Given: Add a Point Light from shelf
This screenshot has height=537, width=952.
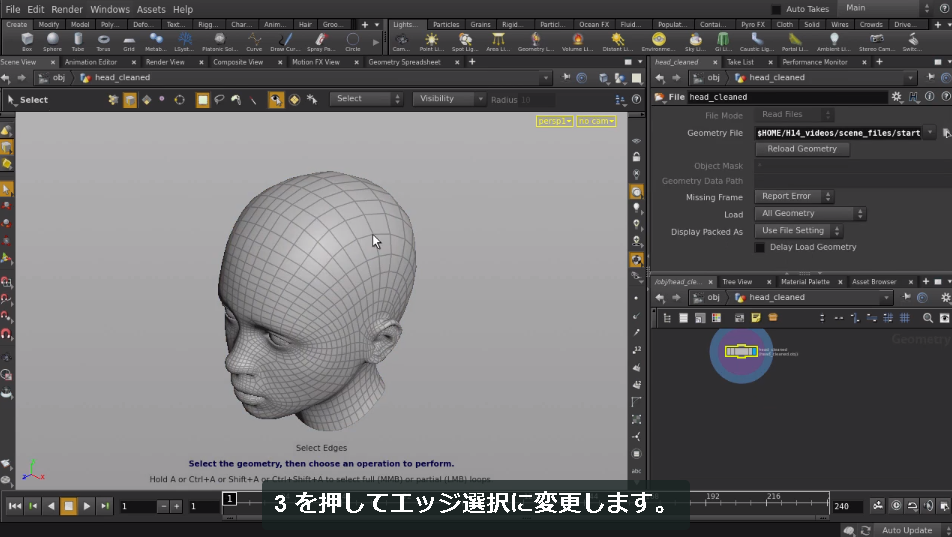Looking at the screenshot, I should [431, 42].
